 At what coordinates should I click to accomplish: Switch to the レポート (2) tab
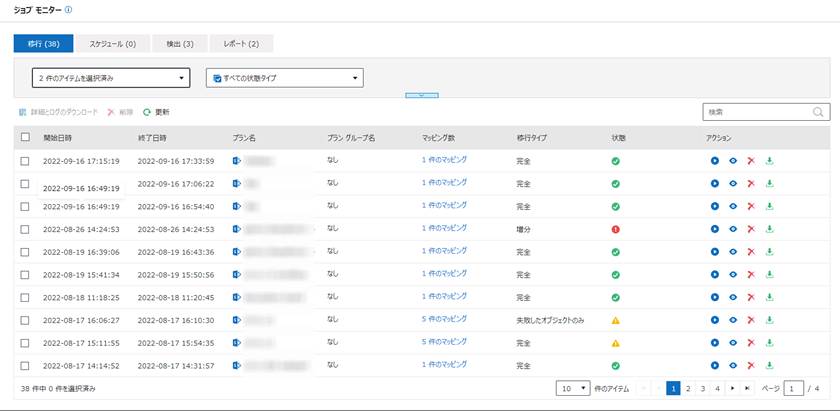(242, 44)
